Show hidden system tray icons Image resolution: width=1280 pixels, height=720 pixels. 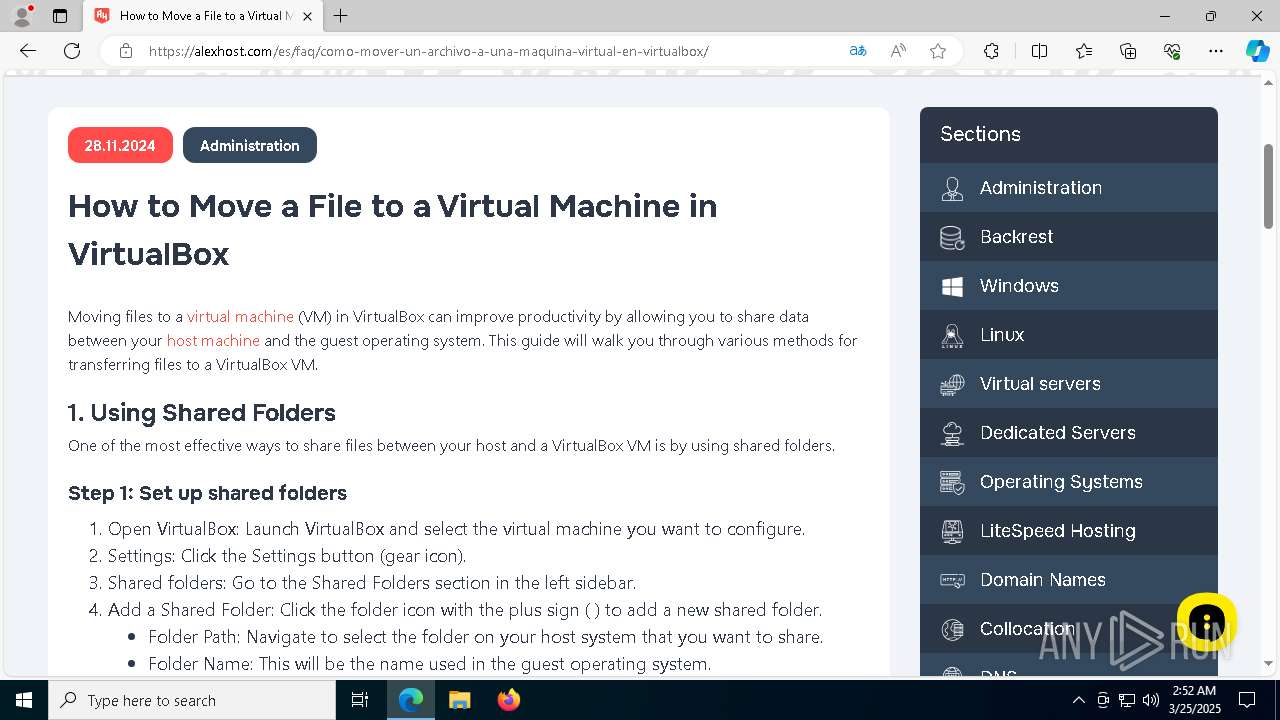click(x=1078, y=700)
